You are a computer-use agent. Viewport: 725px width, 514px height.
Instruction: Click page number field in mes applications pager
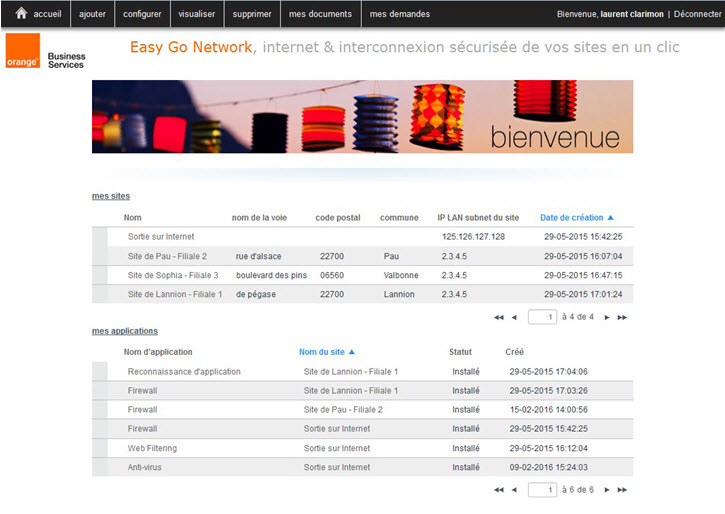point(542,490)
